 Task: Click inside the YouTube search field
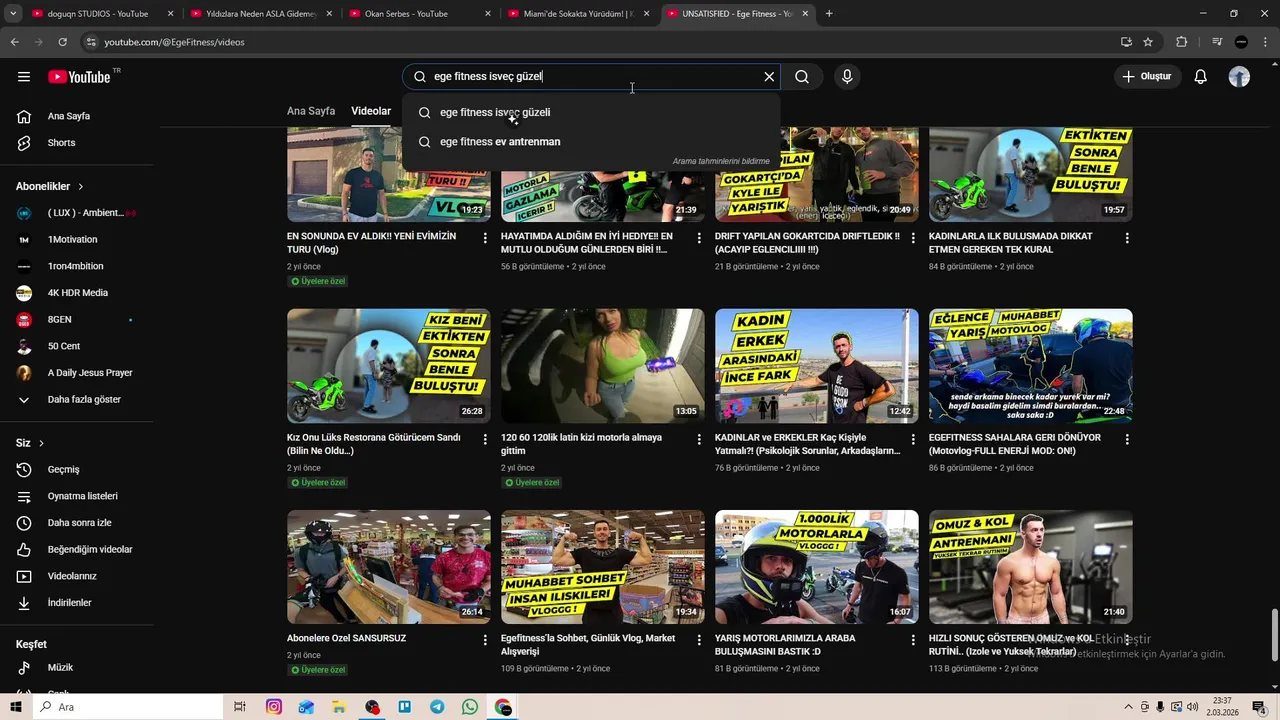pyautogui.click(x=590, y=77)
